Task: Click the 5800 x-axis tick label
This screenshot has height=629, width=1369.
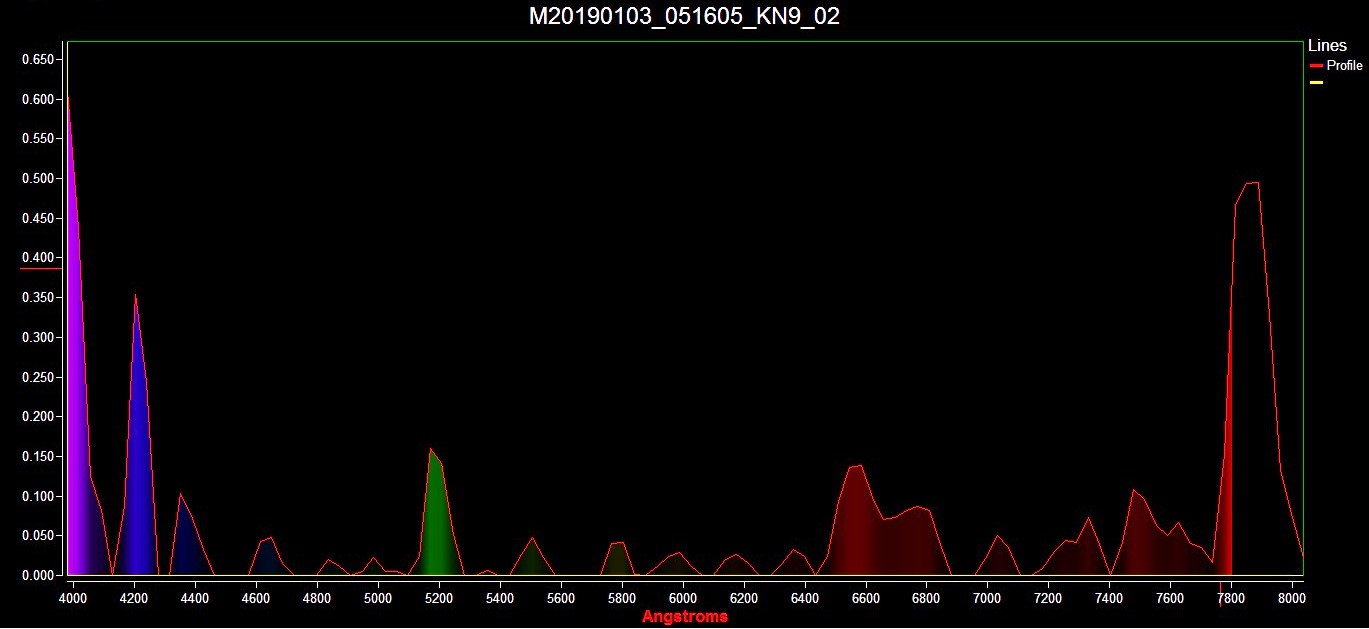Action: pos(622,598)
